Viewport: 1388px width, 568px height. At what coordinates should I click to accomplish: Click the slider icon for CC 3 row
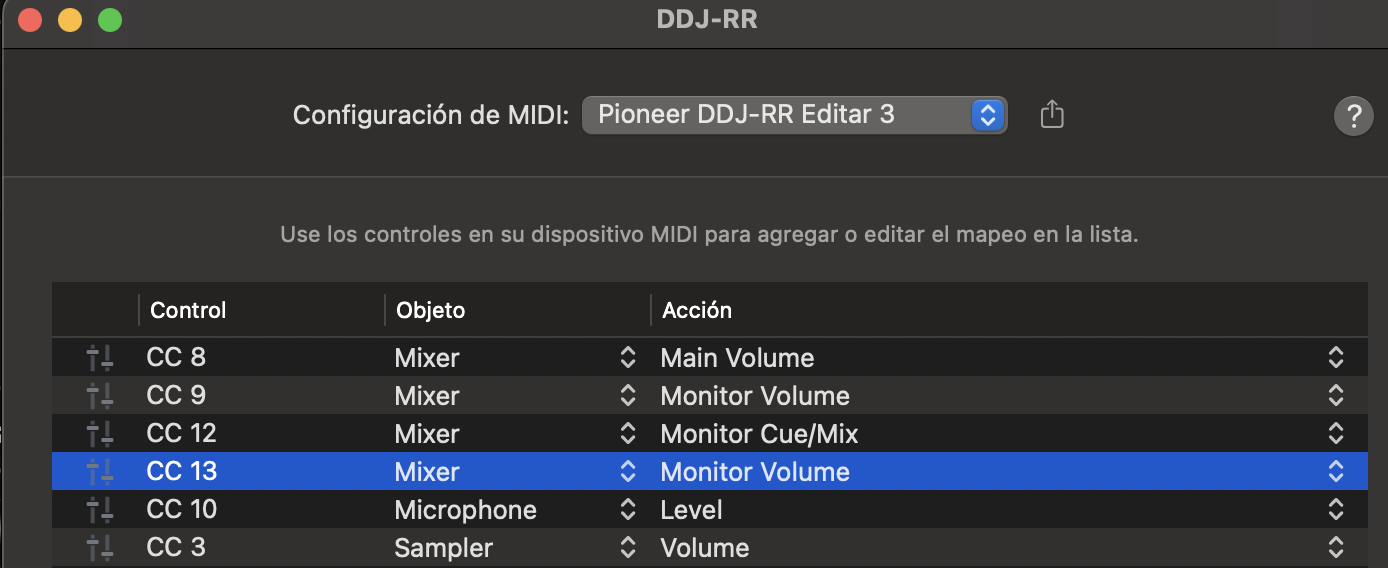click(100, 548)
